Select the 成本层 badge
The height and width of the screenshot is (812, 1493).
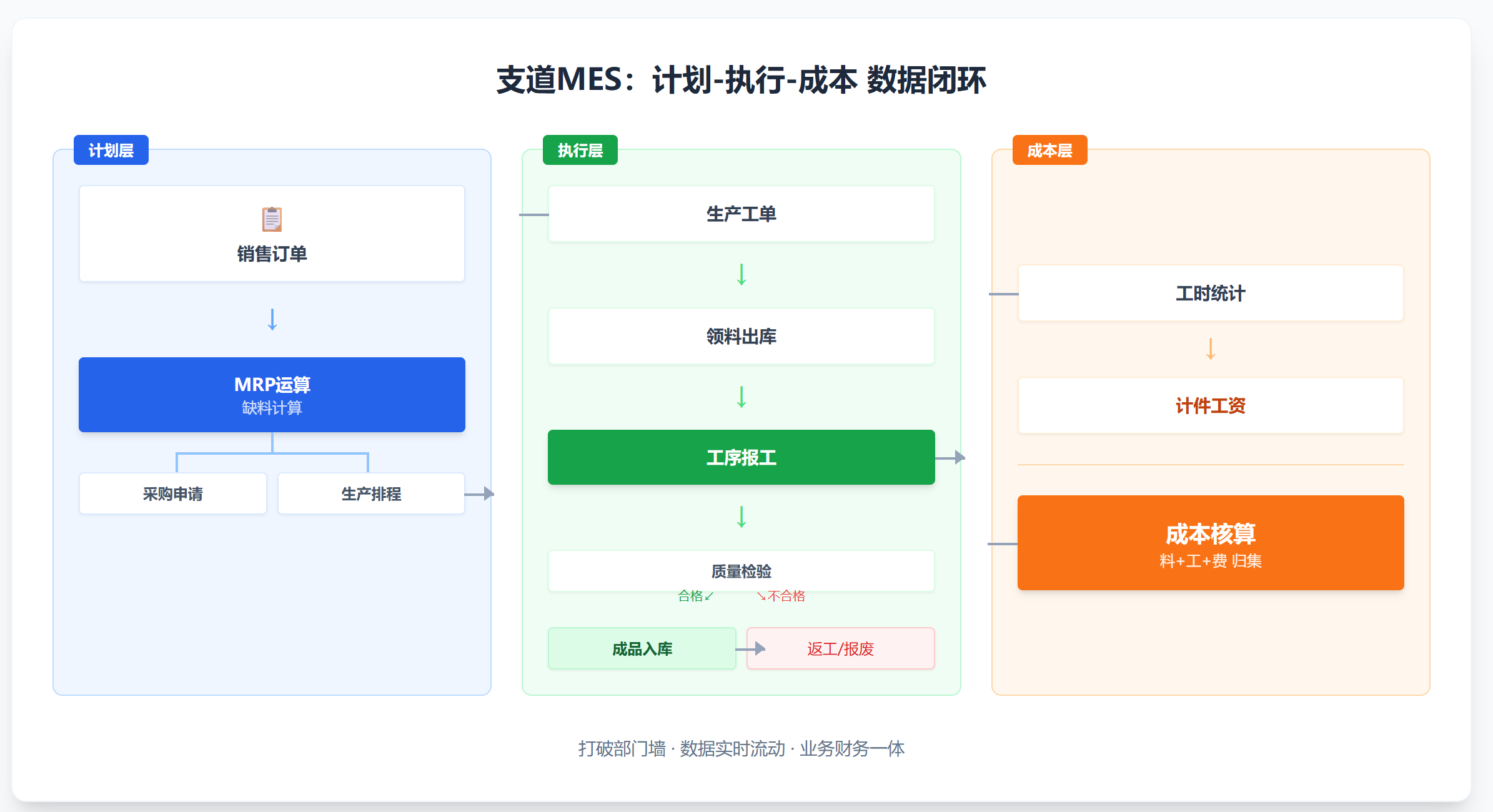click(x=1049, y=150)
